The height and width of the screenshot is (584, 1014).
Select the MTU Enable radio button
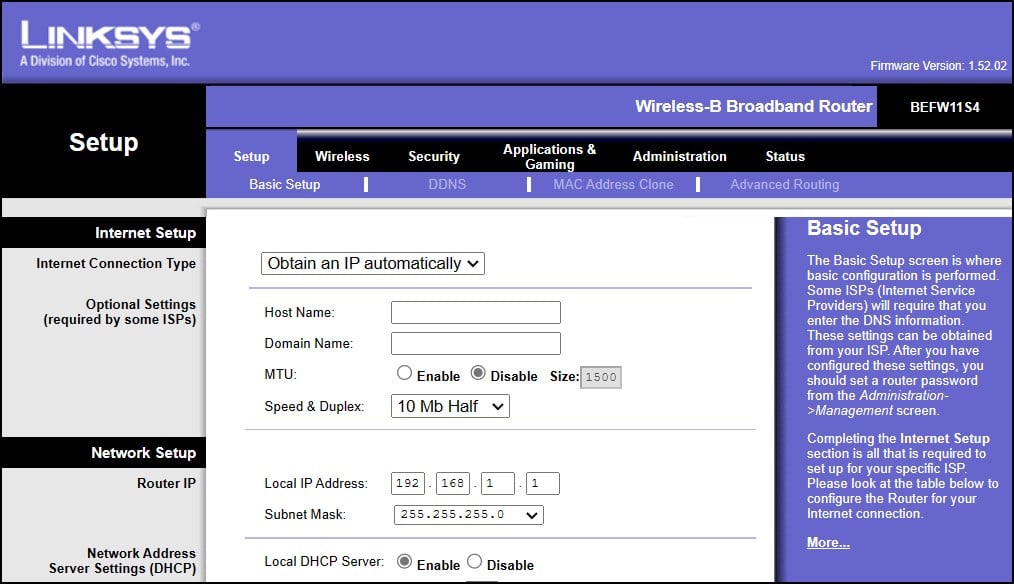point(404,373)
